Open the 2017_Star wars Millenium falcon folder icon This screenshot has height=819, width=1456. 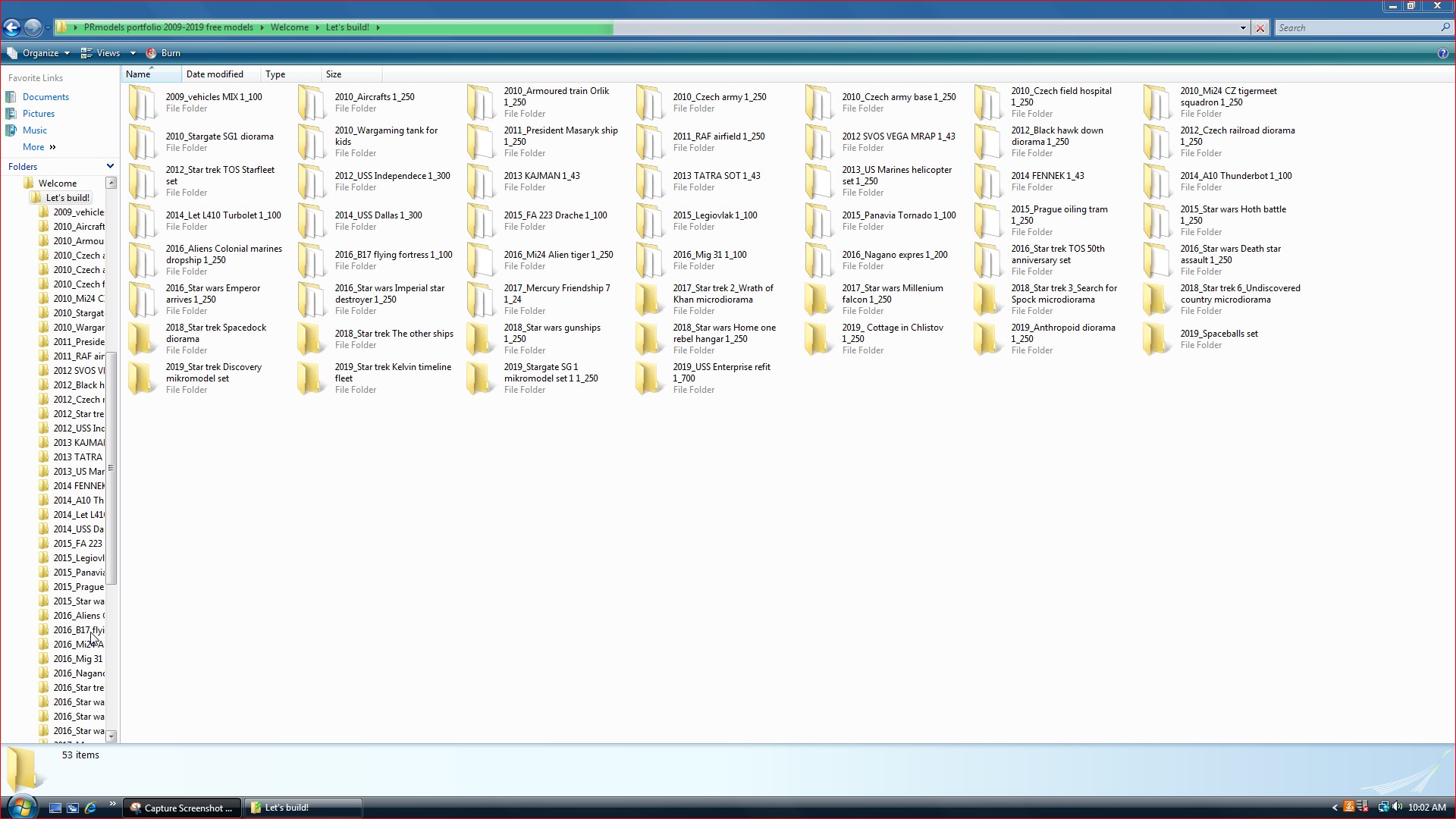click(x=820, y=300)
